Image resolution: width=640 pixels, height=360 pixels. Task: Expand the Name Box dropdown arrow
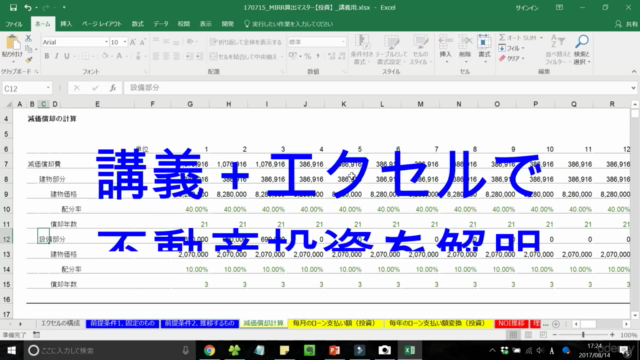click(x=48, y=88)
